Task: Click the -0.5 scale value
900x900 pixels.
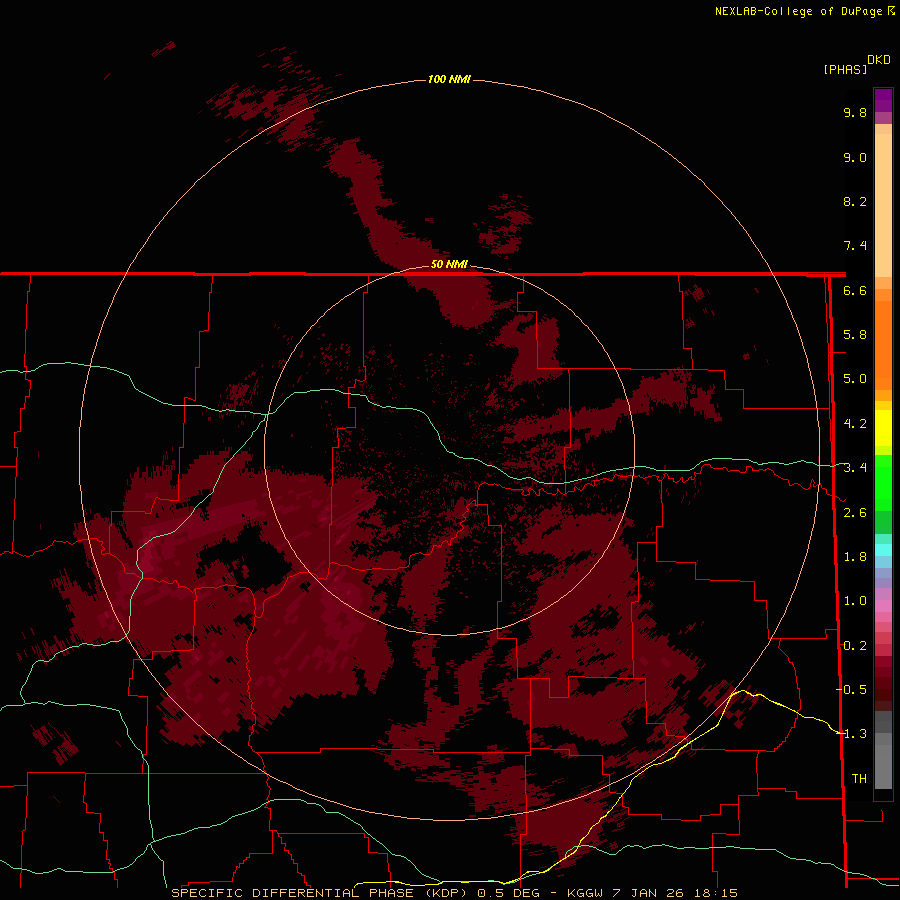Action: click(851, 689)
